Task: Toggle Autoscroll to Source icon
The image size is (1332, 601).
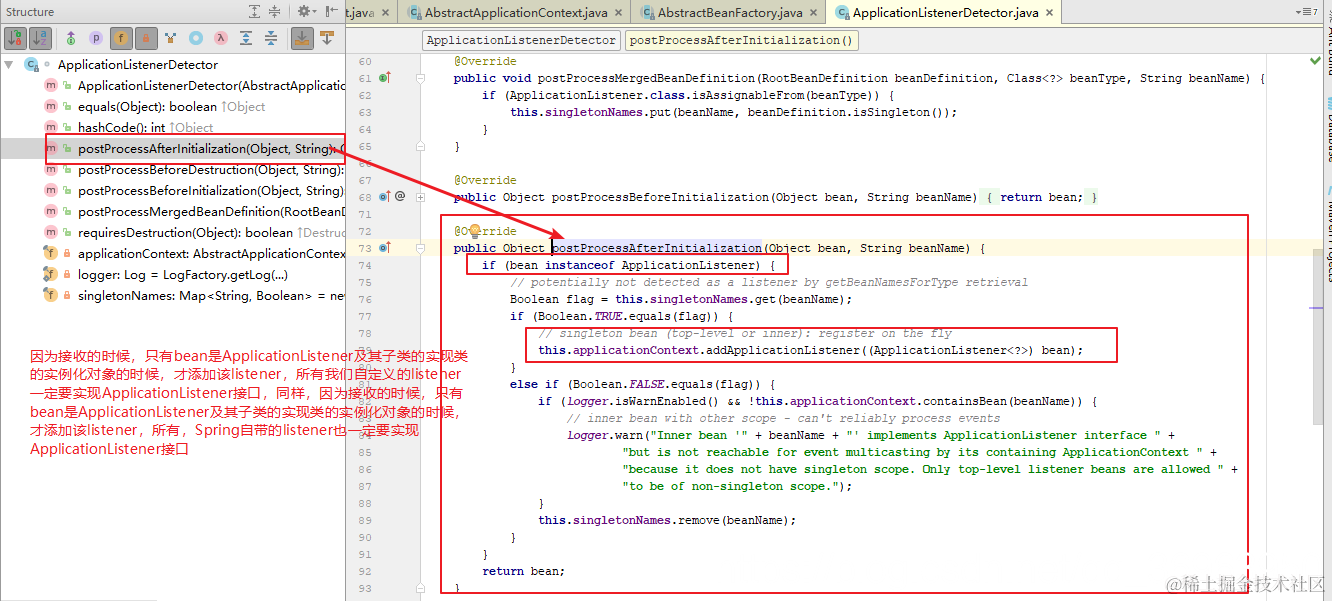Action: coord(301,38)
